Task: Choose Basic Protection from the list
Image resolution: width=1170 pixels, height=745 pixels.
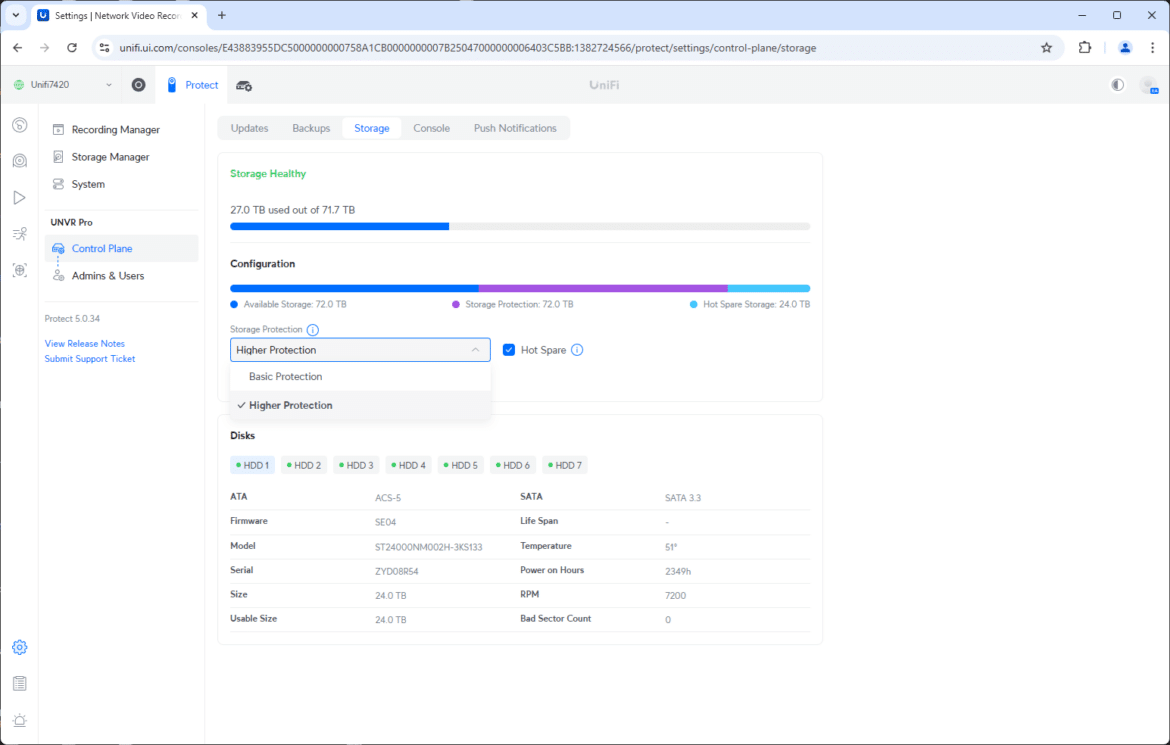Action: (360, 377)
